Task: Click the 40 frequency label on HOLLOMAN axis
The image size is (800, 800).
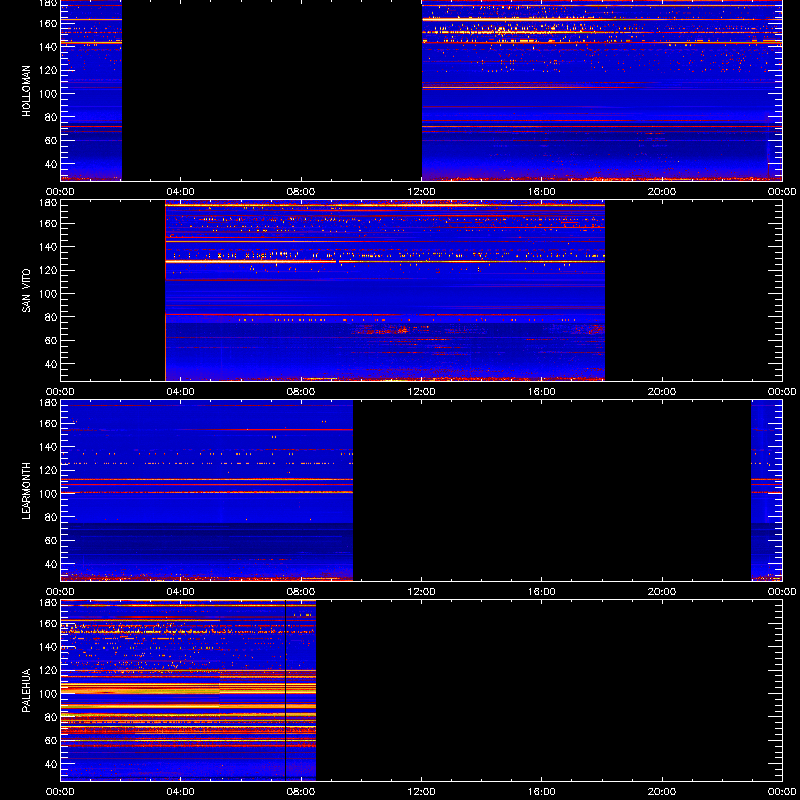Action: (52, 164)
